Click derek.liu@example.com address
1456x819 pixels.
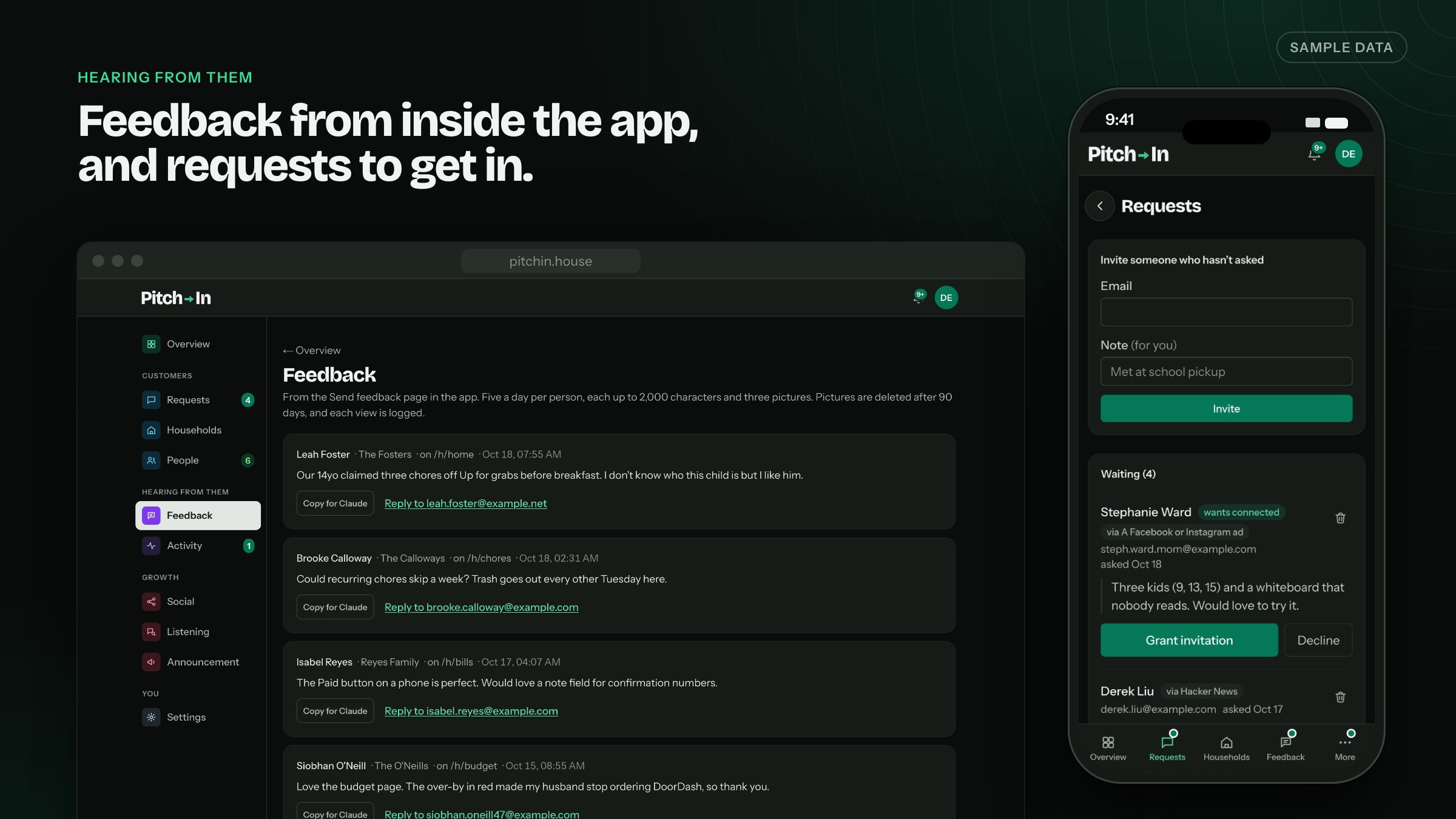[1158, 709]
